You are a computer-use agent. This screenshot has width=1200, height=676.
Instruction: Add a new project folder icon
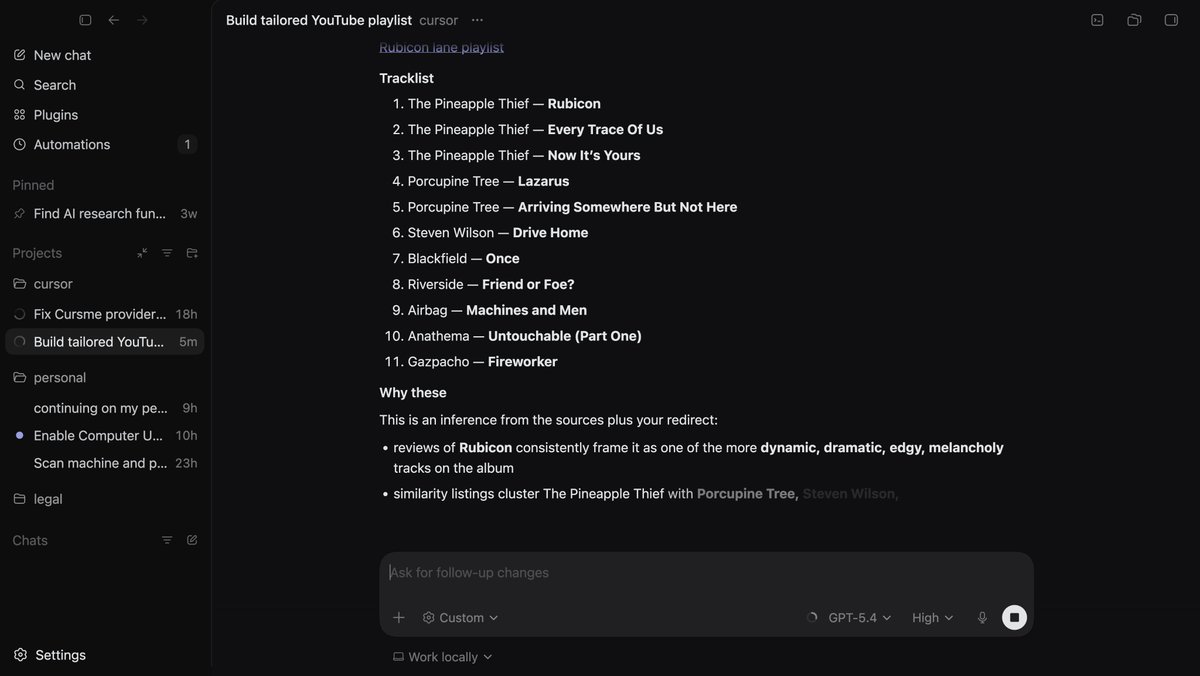(192, 253)
